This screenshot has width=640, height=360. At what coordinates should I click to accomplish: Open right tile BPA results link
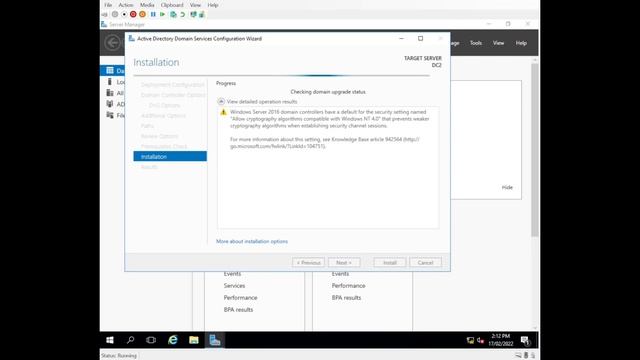point(346,298)
